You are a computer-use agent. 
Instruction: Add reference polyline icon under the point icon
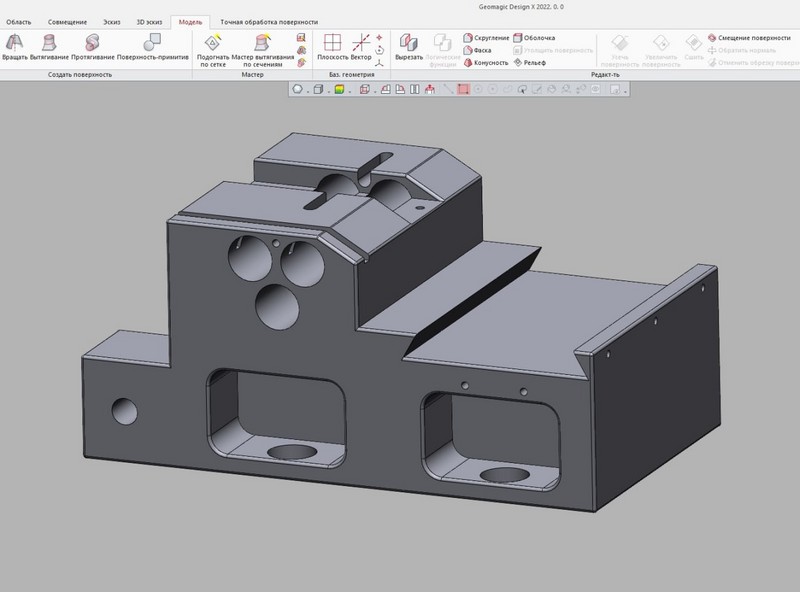point(379,50)
